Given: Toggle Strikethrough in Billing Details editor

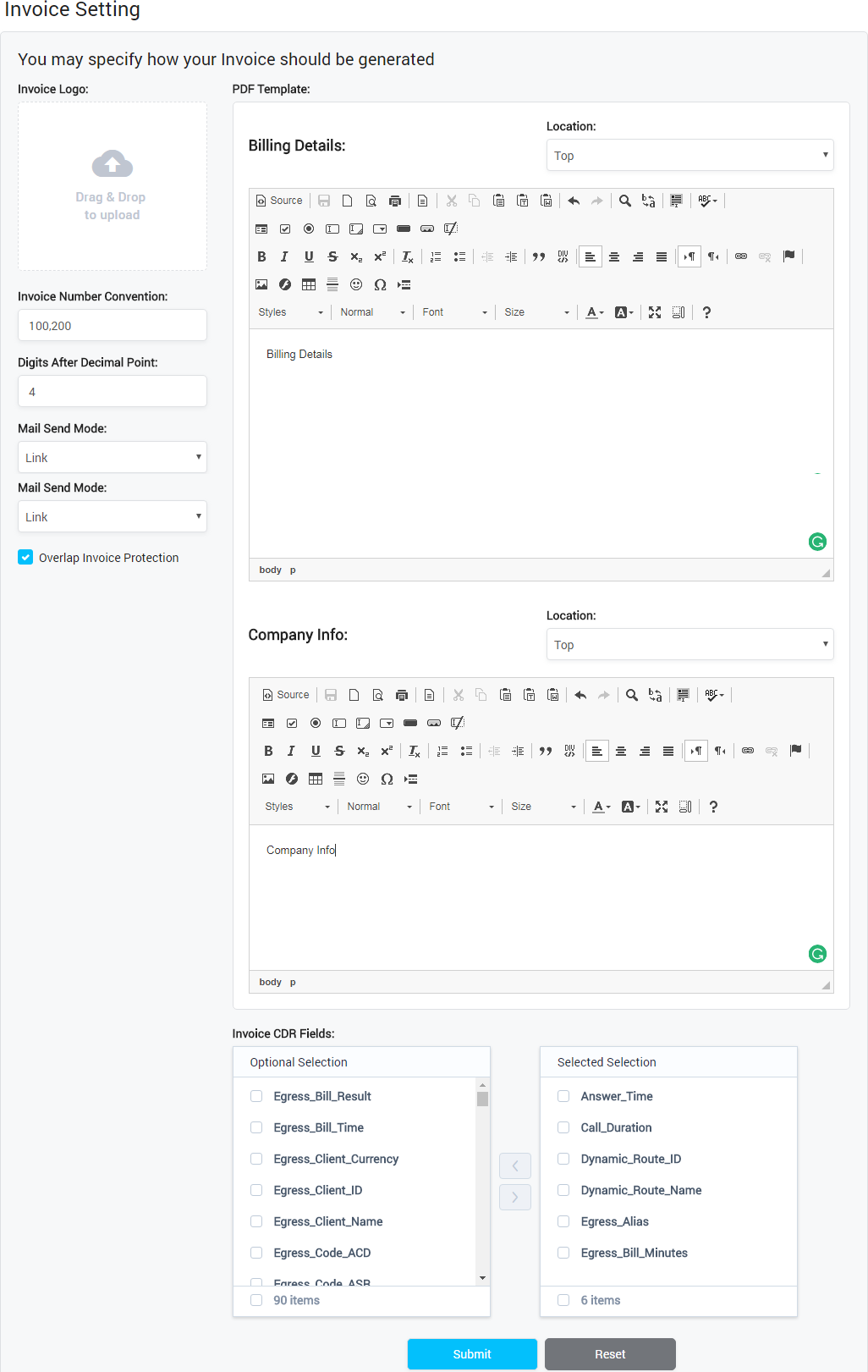Looking at the screenshot, I should [332, 256].
